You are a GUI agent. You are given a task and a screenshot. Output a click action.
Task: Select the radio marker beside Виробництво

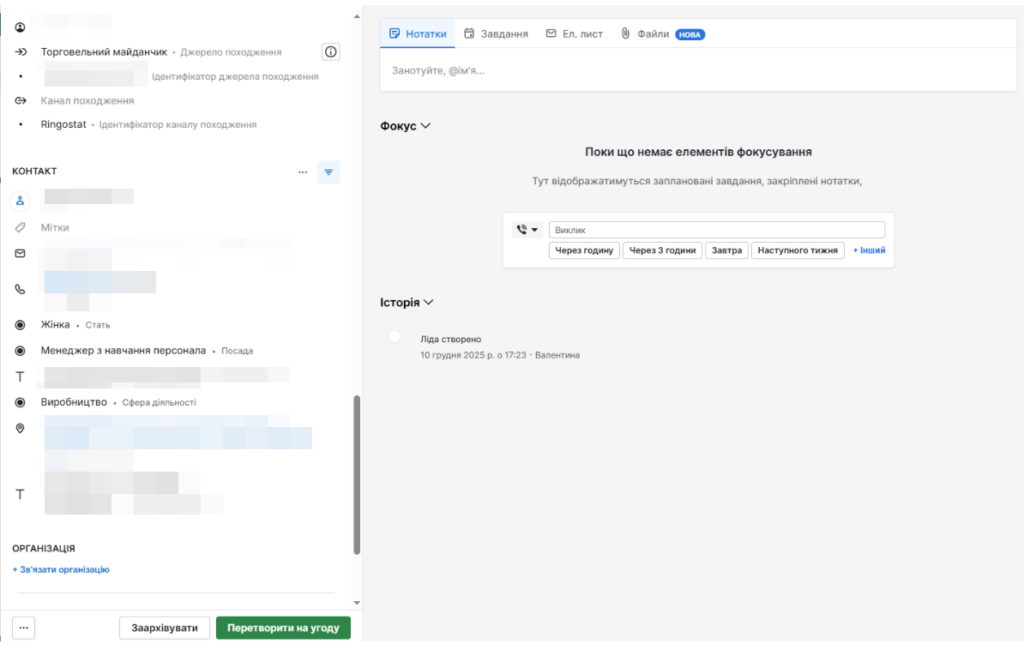click(x=21, y=403)
